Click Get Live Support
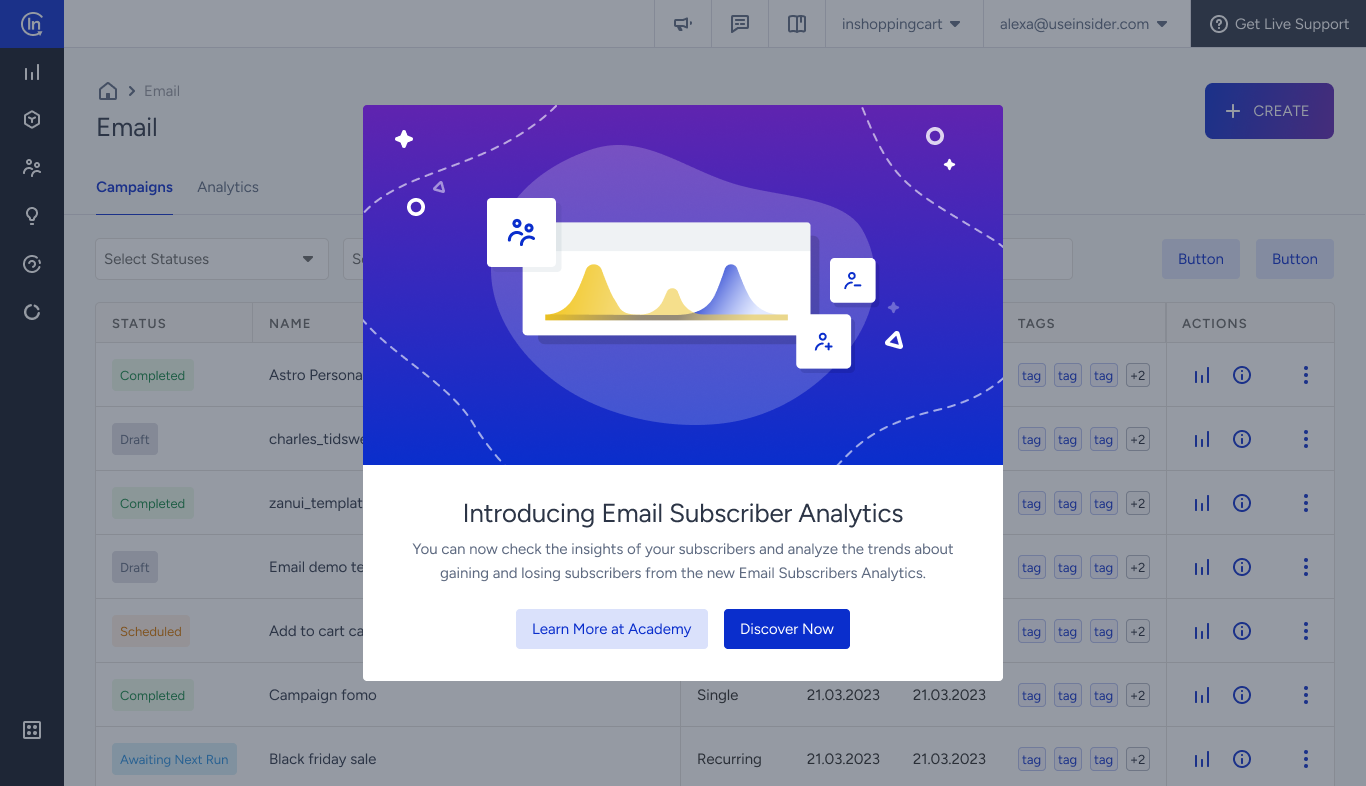 coord(1278,24)
